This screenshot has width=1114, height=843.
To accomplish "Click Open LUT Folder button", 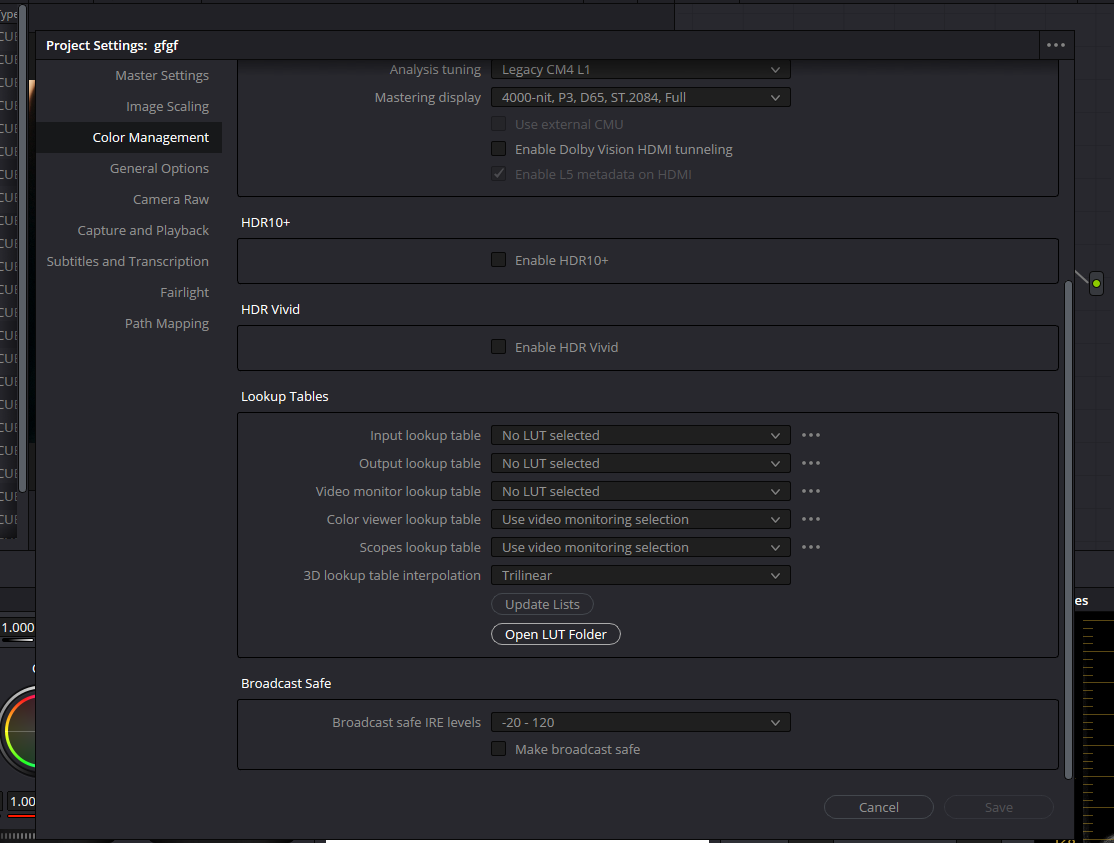I will (x=556, y=634).
